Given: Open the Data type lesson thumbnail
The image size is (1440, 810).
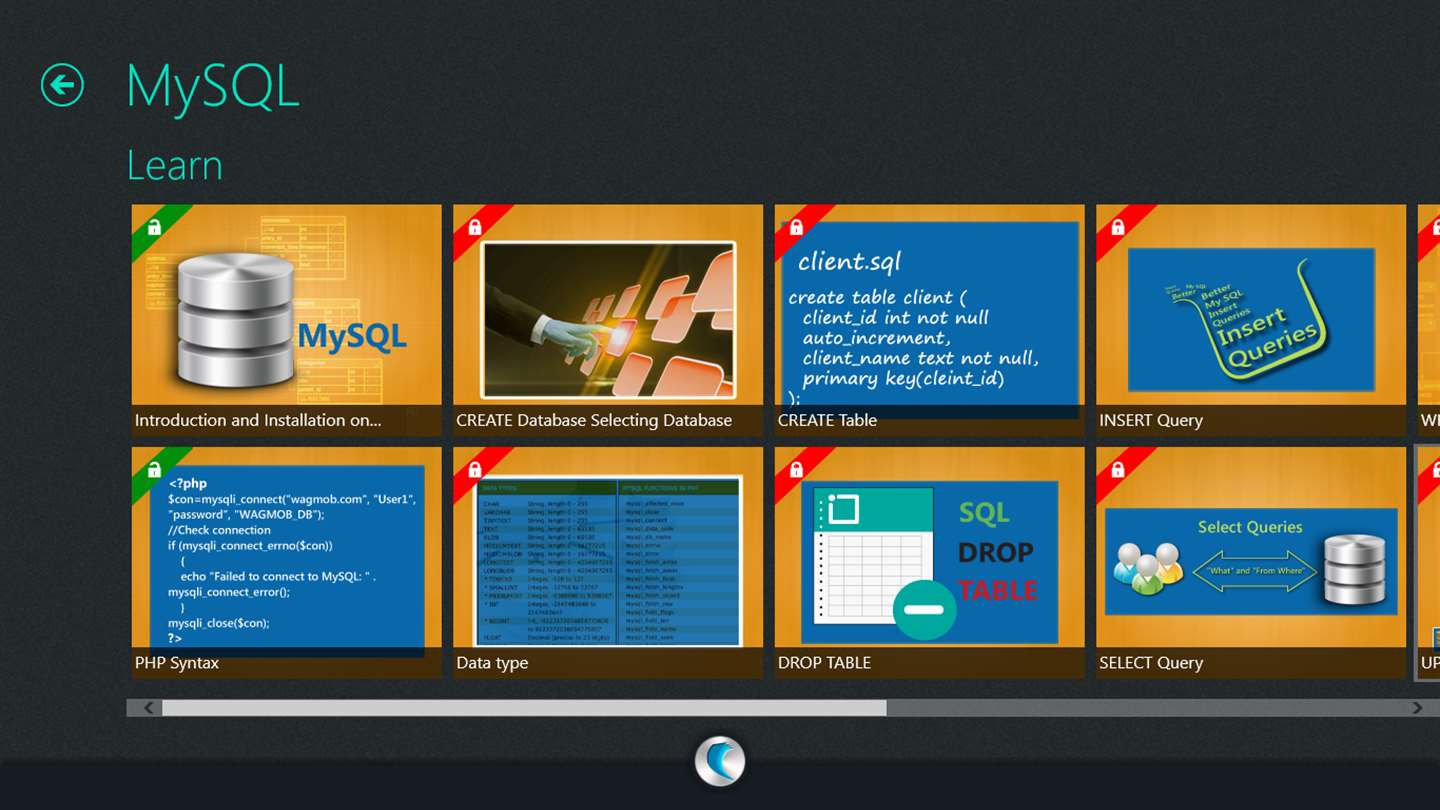Looking at the screenshot, I should pyautogui.click(x=608, y=562).
